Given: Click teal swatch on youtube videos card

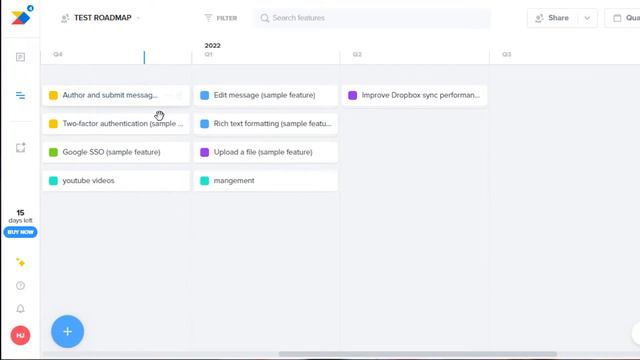Looking at the screenshot, I should 53,181.
